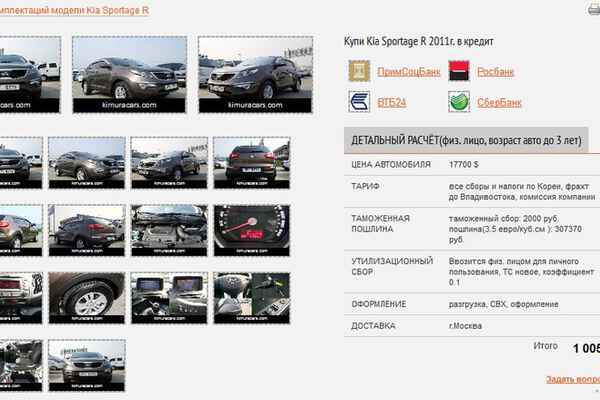Image resolution: width=600 pixels, height=400 pixels.
Task: Click the 'ТАРИФ' row label
Action: tap(365, 186)
